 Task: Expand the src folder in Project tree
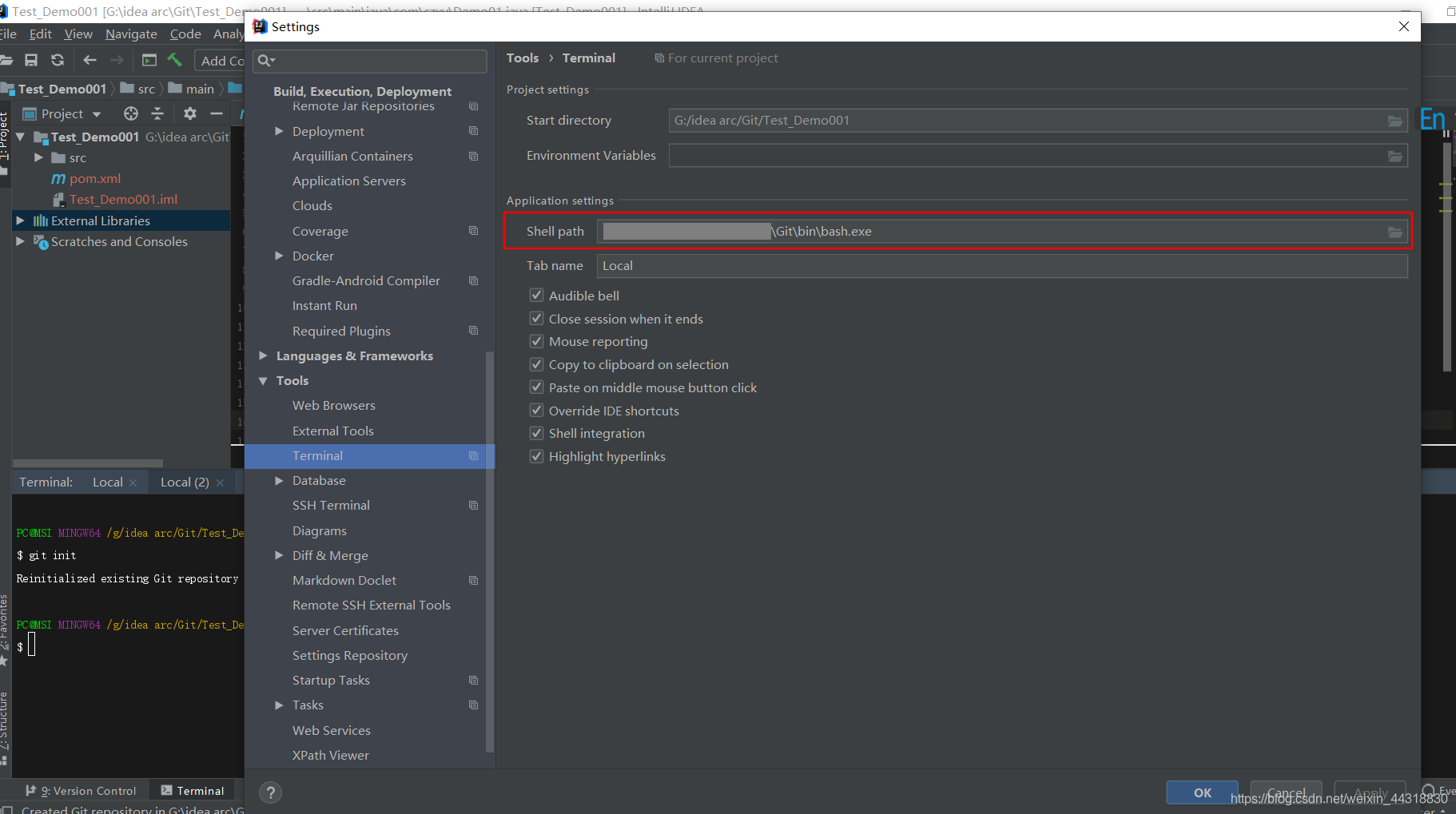pos(38,157)
